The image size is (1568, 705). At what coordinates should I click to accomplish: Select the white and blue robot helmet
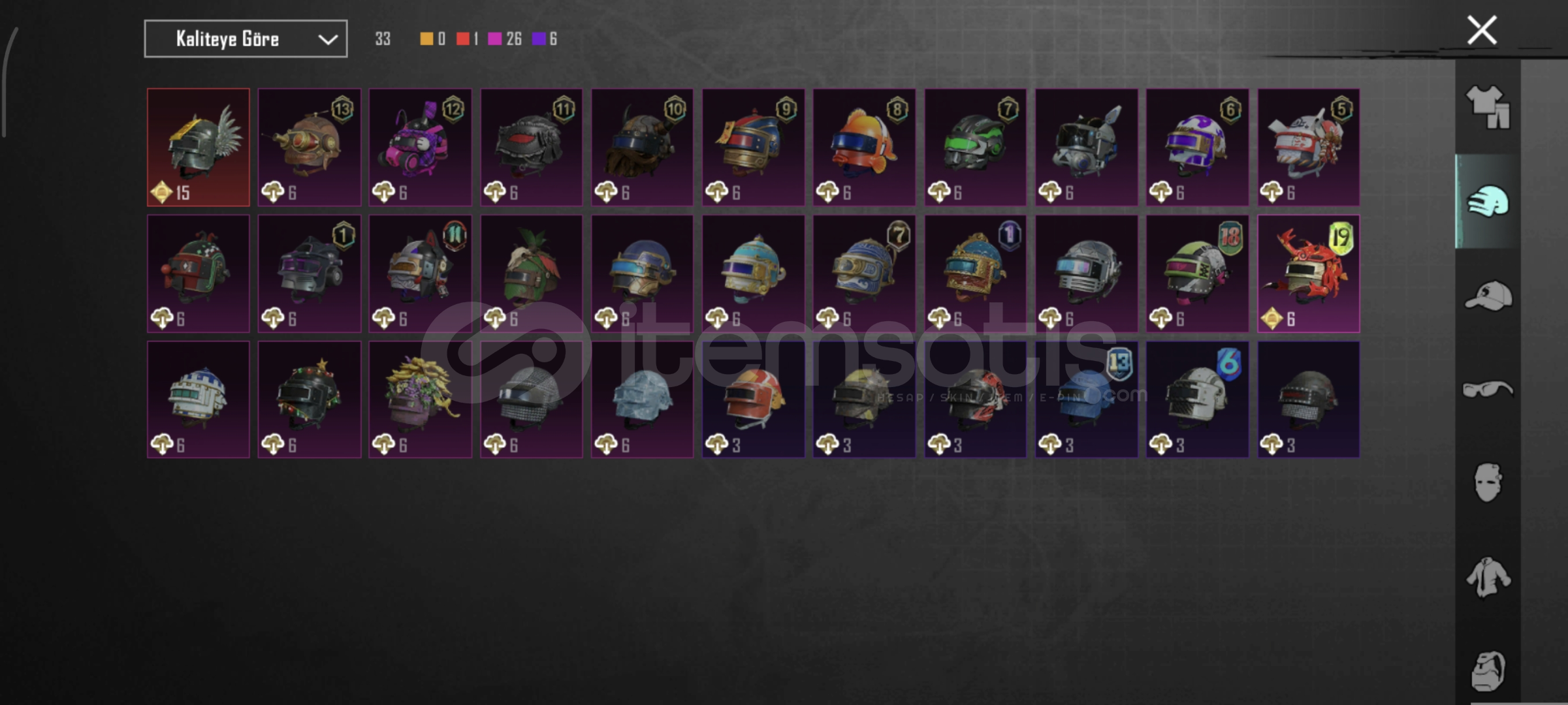[x=199, y=399]
